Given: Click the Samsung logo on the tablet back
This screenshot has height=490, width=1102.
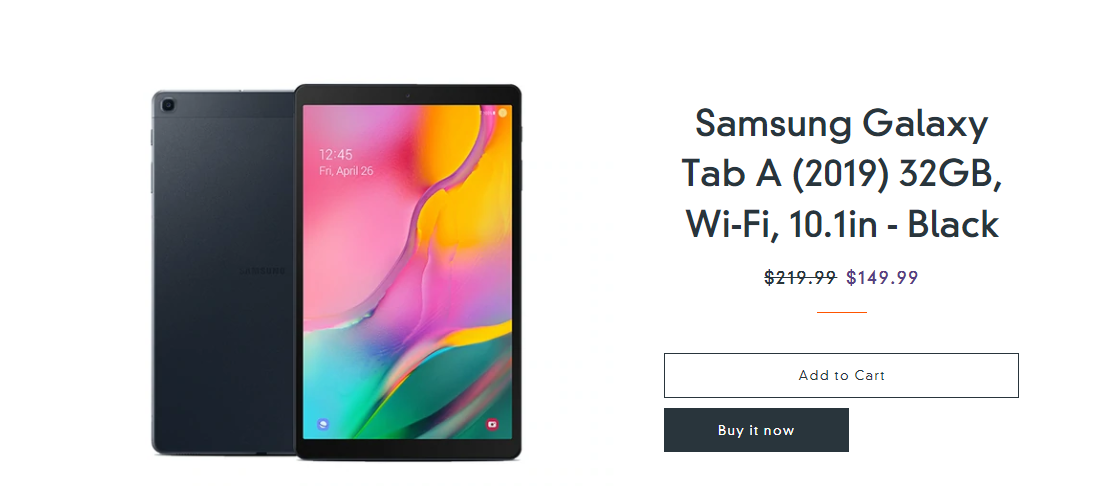Looking at the screenshot, I should click(263, 271).
